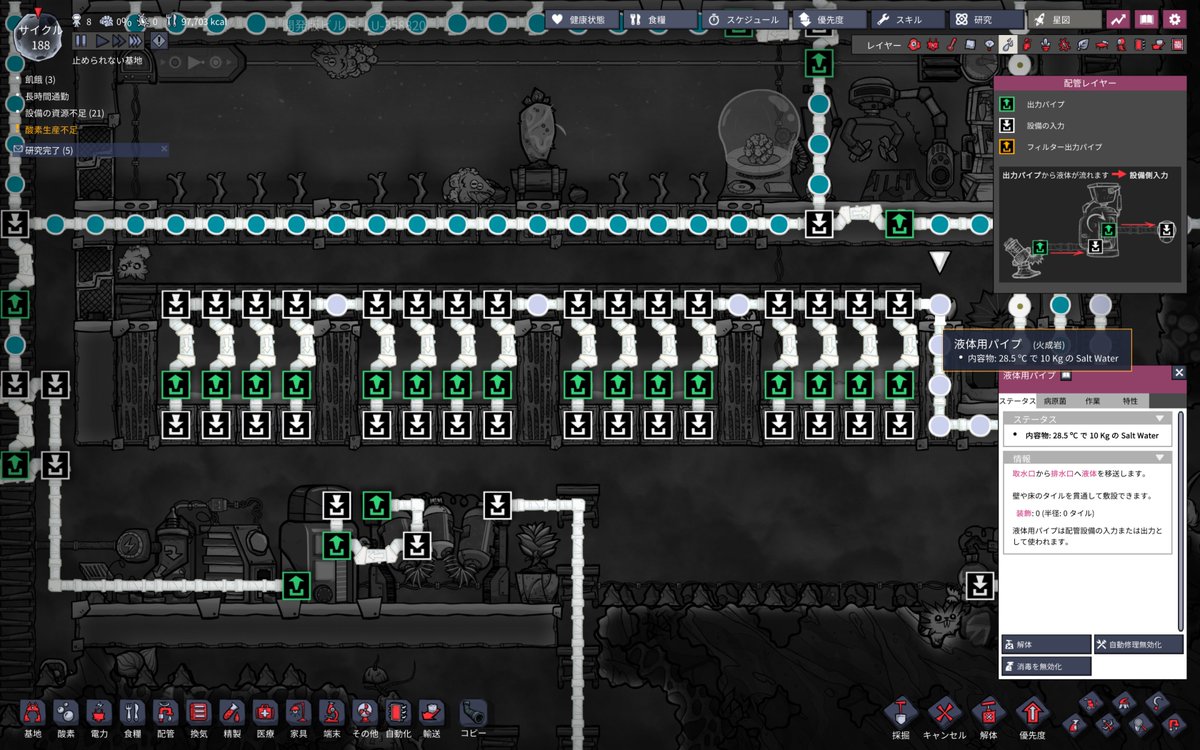Image resolution: width=1200 pixels, height=750 pixels.
Task: Collapse the ステータス section arrow
Action: 1160,419
